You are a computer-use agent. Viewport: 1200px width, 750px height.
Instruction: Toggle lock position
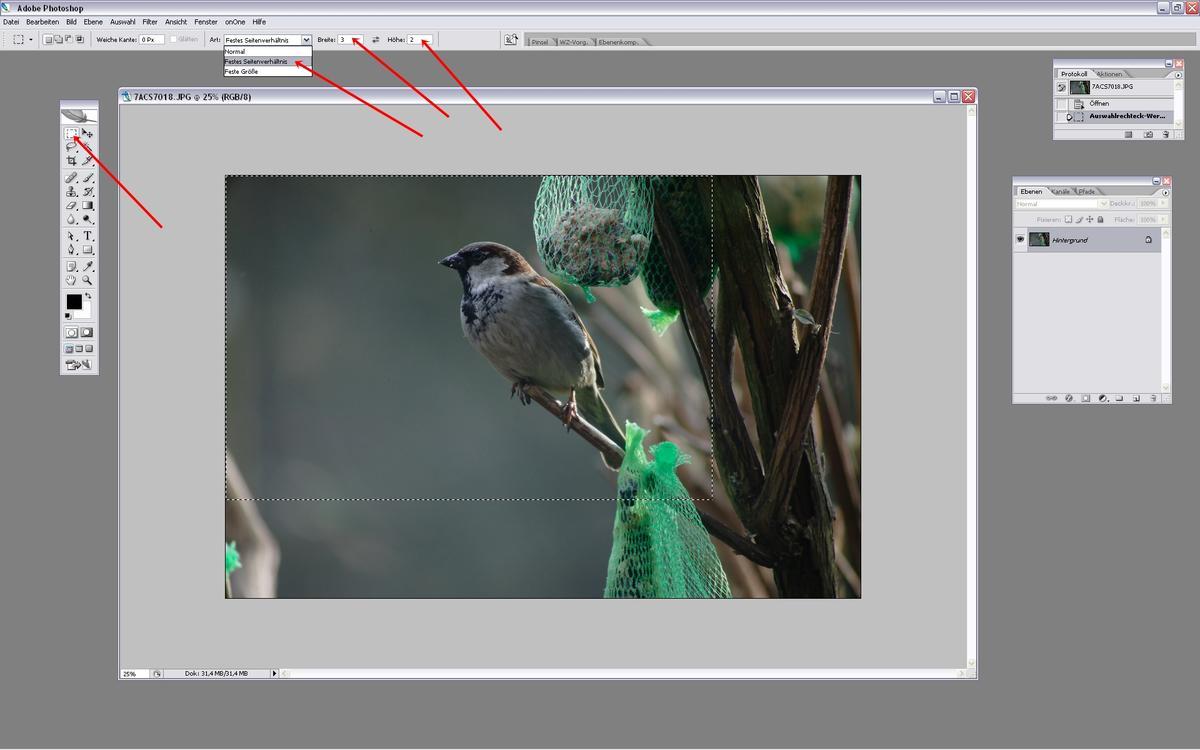click(x=1090, y=219)
